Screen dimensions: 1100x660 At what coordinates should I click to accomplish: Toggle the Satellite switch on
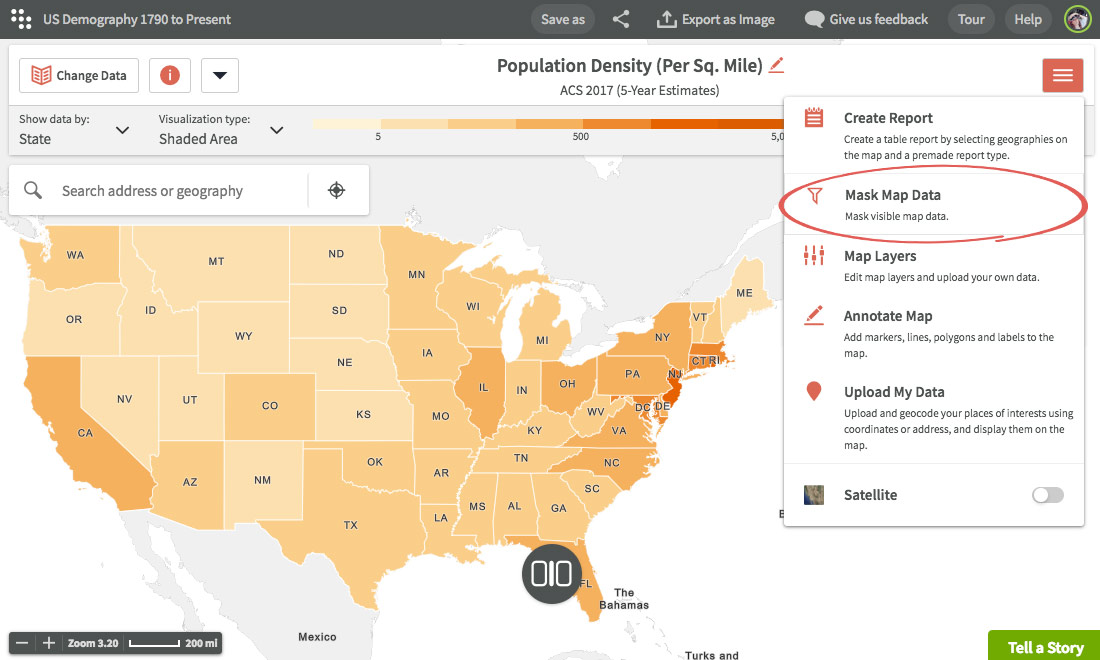coord(1047,495)
